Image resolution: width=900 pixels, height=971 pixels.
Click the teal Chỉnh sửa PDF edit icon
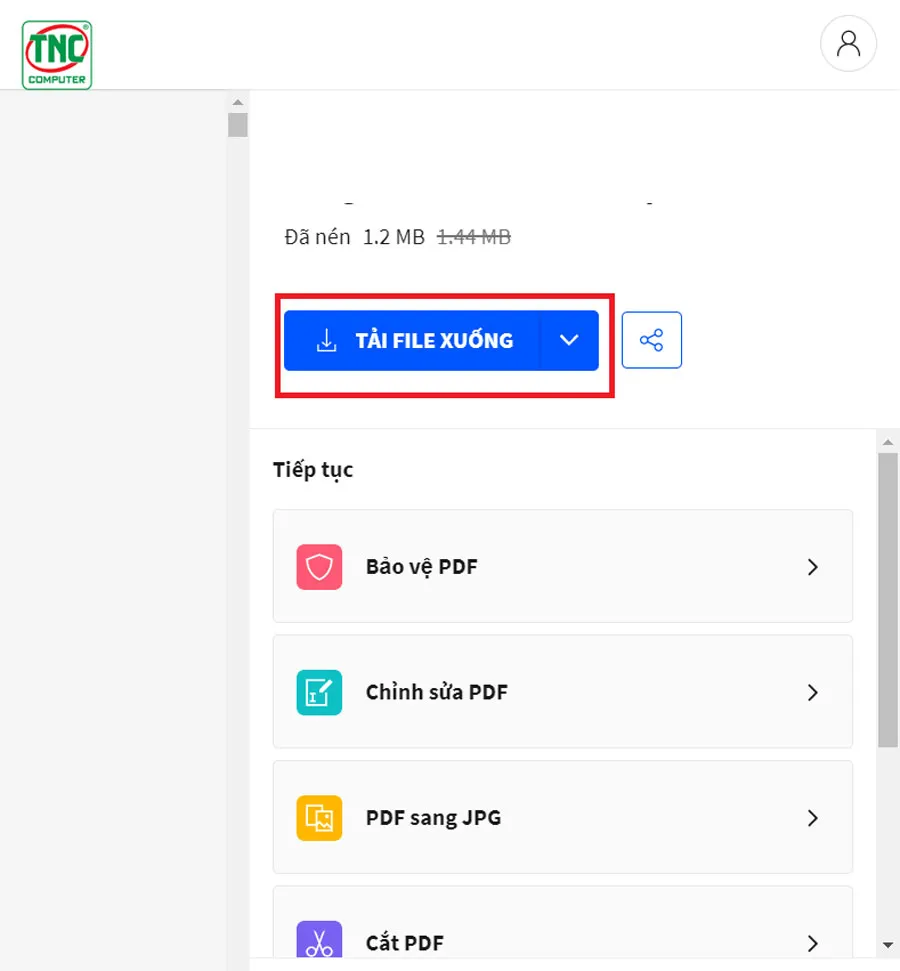tap(319, 692)
